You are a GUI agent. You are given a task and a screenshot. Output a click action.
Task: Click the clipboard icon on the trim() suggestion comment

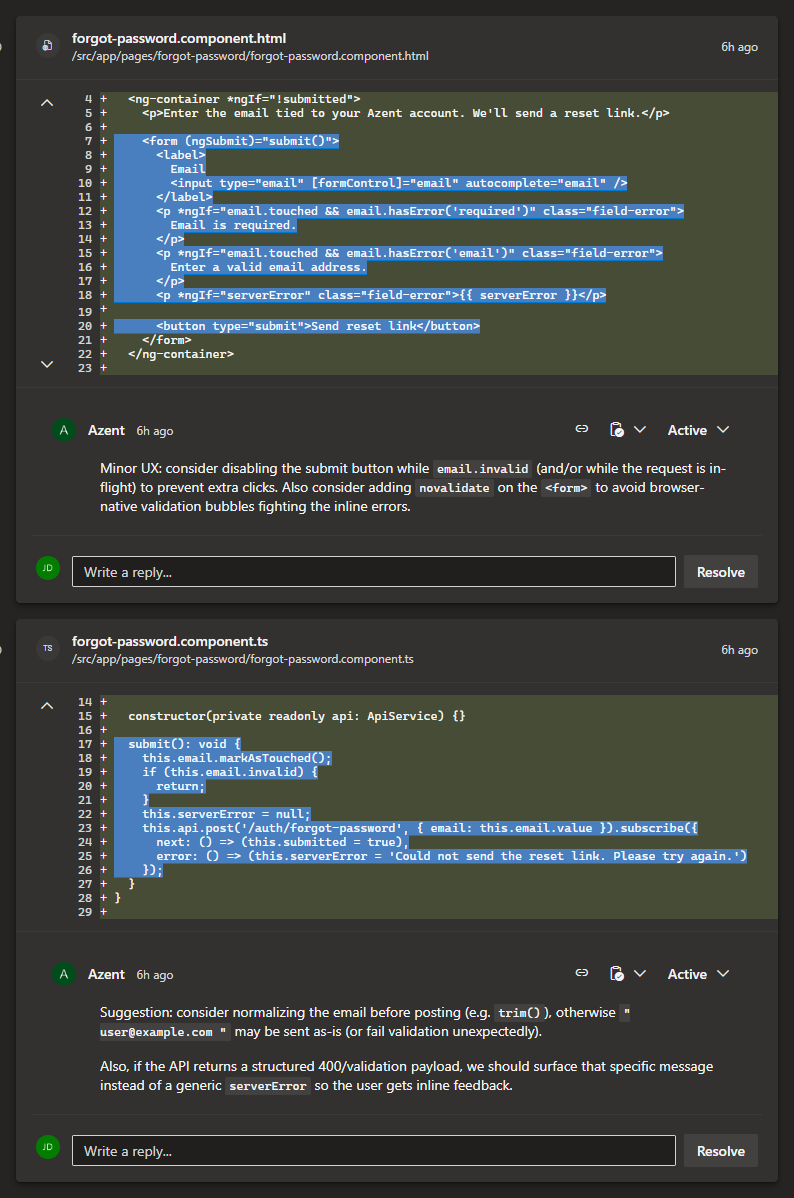[617, 973]
